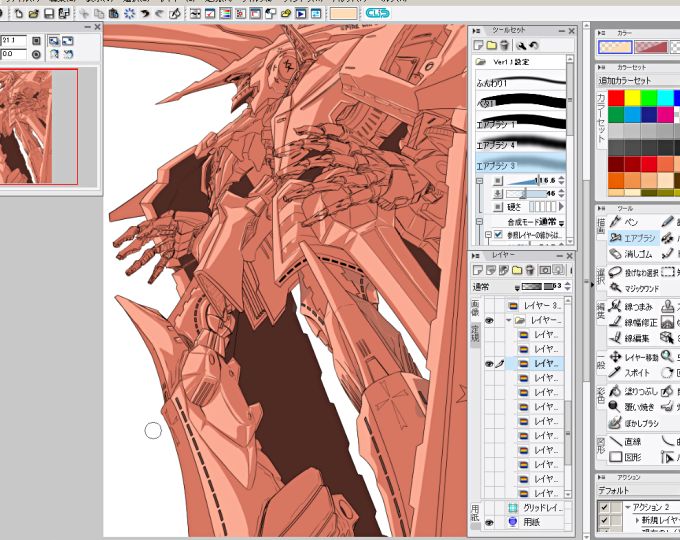Create new layer folder icon

(x=517, y=270)
